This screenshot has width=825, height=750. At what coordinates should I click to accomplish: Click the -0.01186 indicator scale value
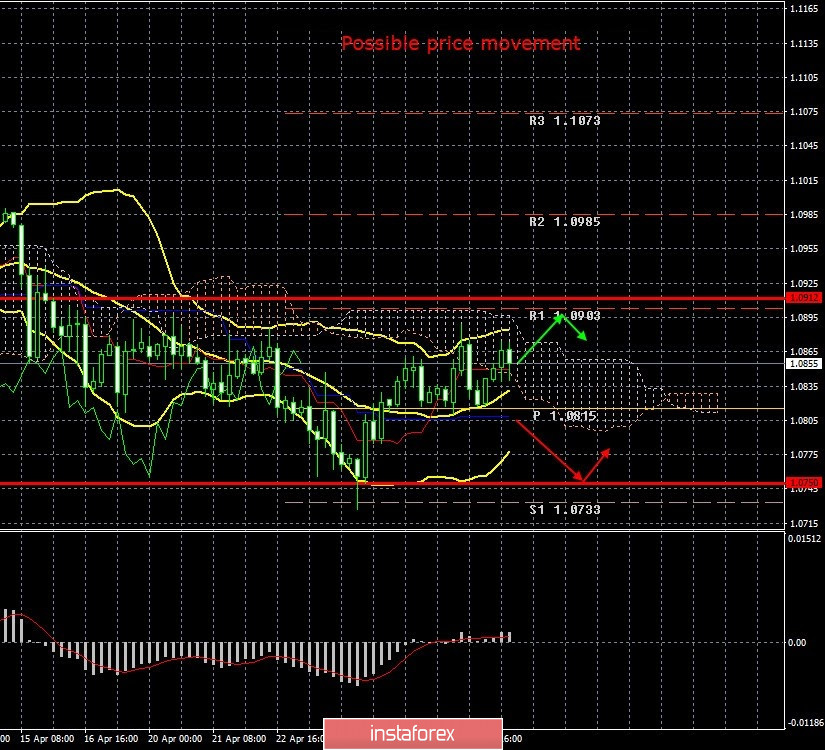(804, 723)
